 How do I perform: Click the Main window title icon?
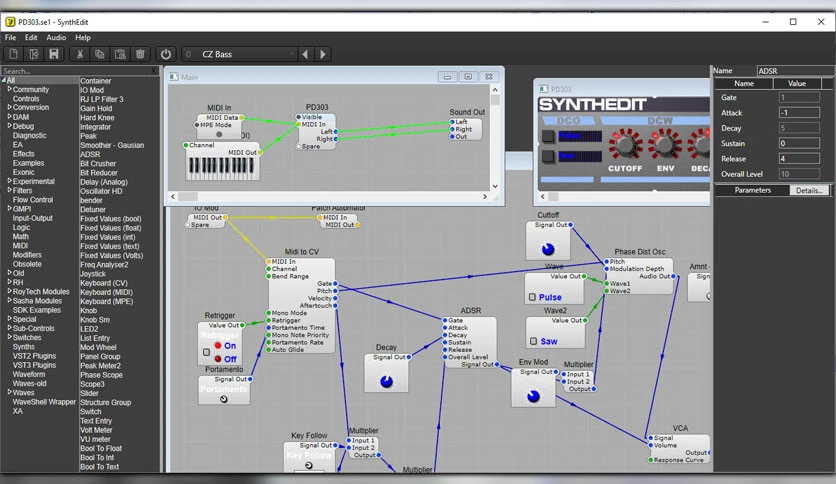[x=173, y=77]
